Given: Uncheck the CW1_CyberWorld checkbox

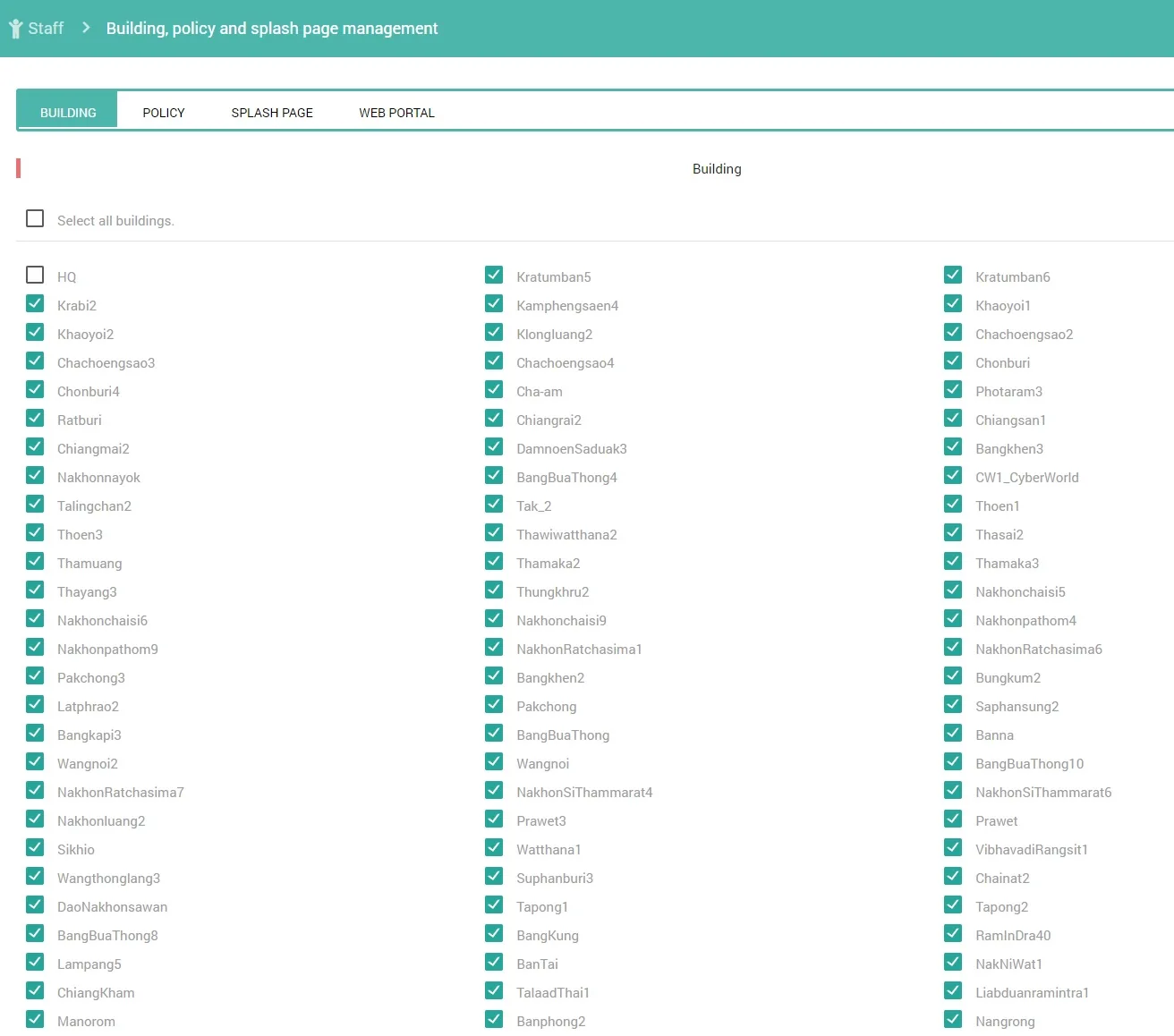Looking at the screenshot, I should [x=953, y=475].
